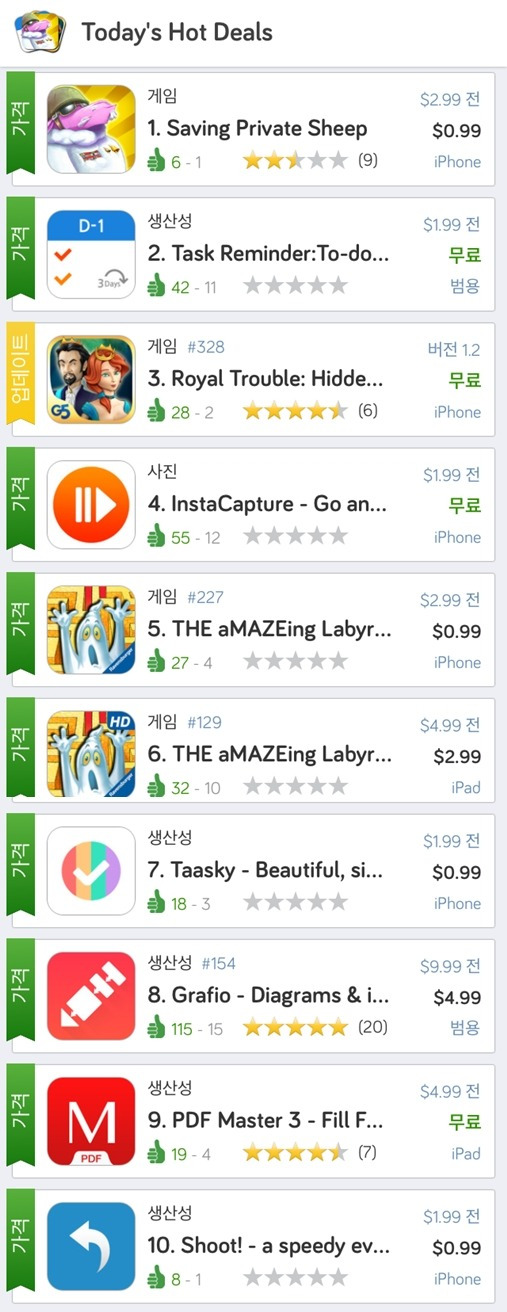Viewport: 507px width, 1312px height.
Task: Click the $4.99 price on Grafio
Action: pyautogui.click(x=456, y=997)
